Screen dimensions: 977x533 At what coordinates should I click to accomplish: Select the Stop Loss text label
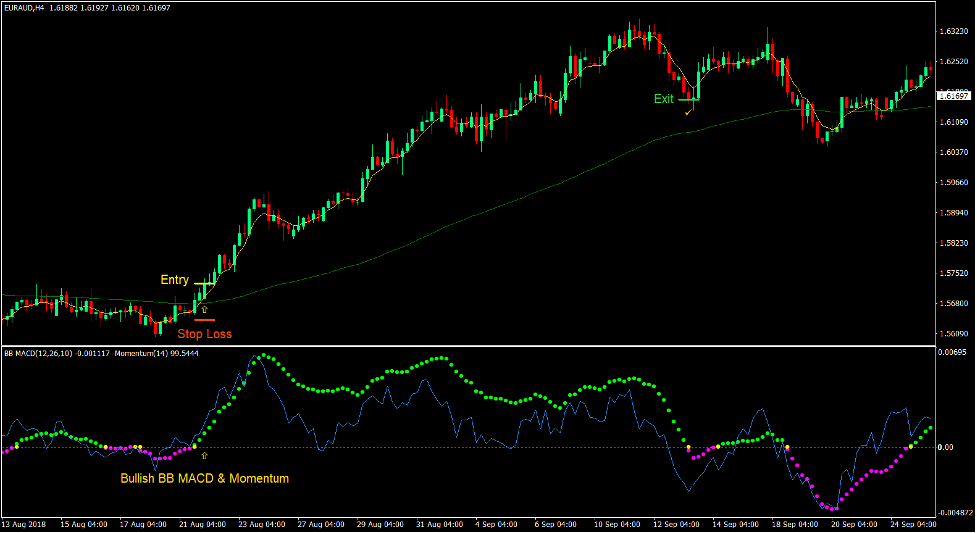[204, 334]
